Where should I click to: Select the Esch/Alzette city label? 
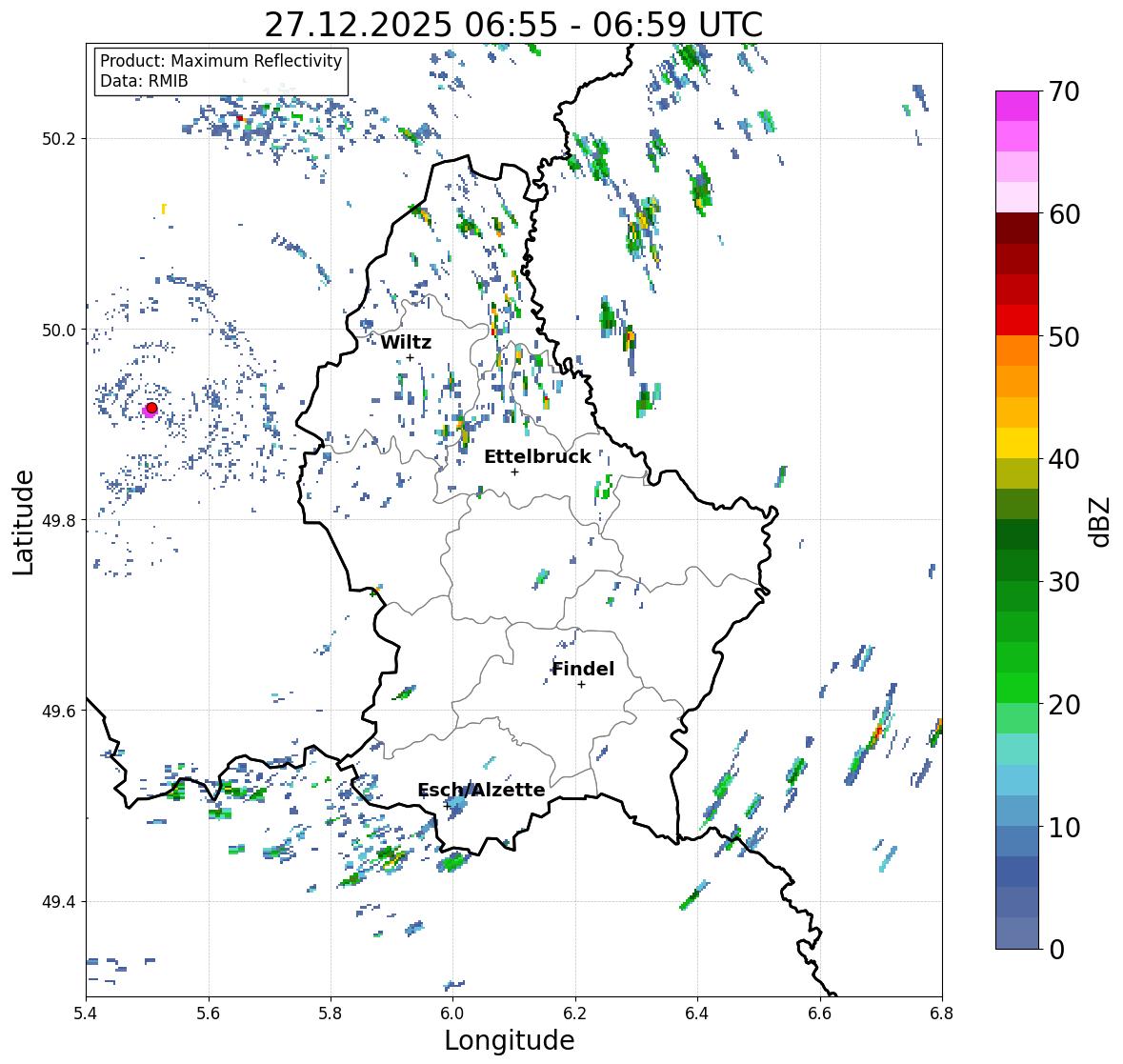pyautogui.click(x=481, y=790)
